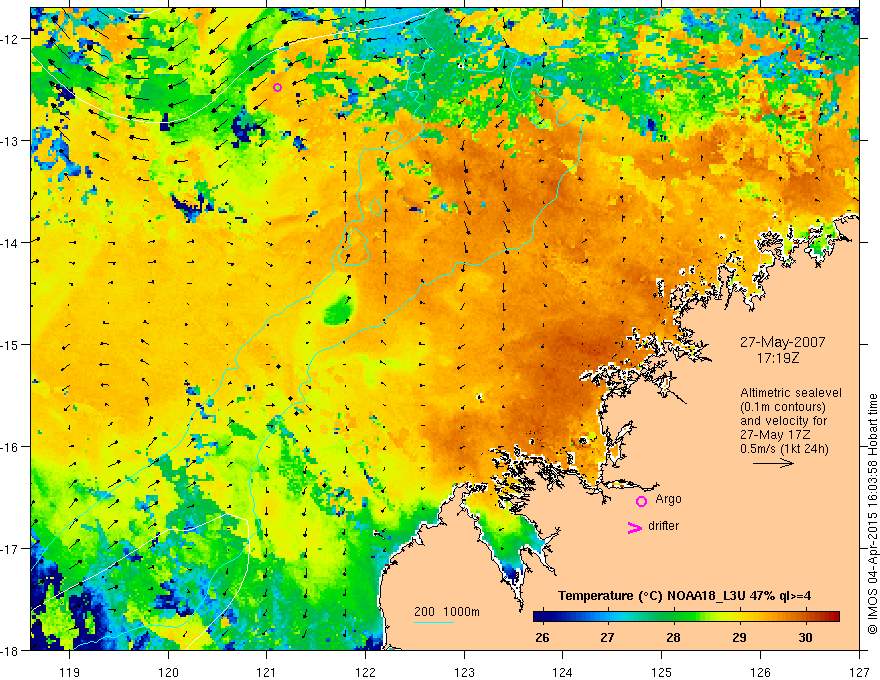Click the green 28° region of colorbar

pyautogui.click(x=673, y=617)
